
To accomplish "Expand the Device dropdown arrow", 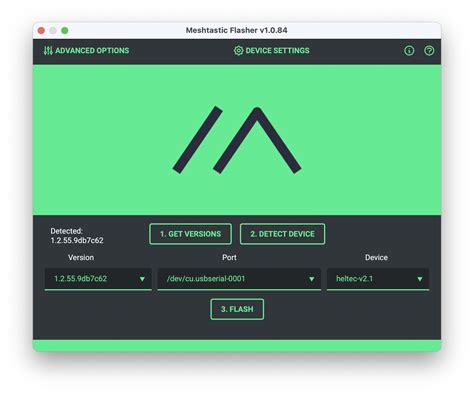I will pos(420,279).
